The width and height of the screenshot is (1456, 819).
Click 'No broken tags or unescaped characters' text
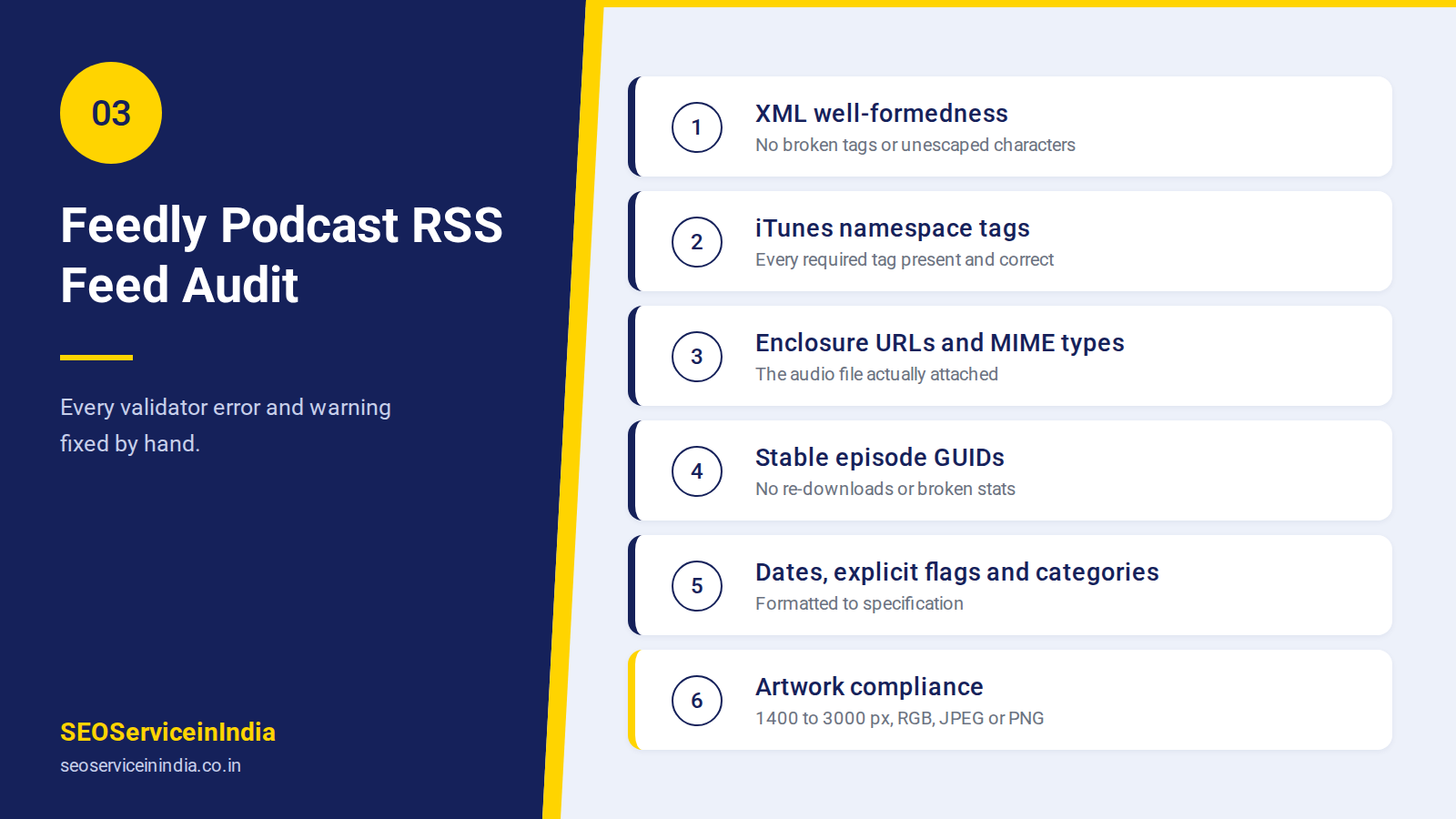tap(915, 145)
